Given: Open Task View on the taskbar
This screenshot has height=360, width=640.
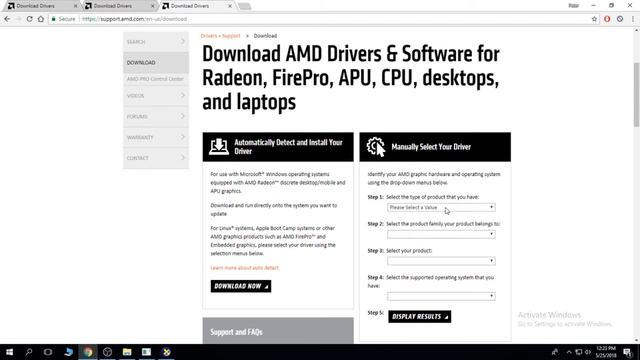Looking at the screenshot, I should [48, 352].
